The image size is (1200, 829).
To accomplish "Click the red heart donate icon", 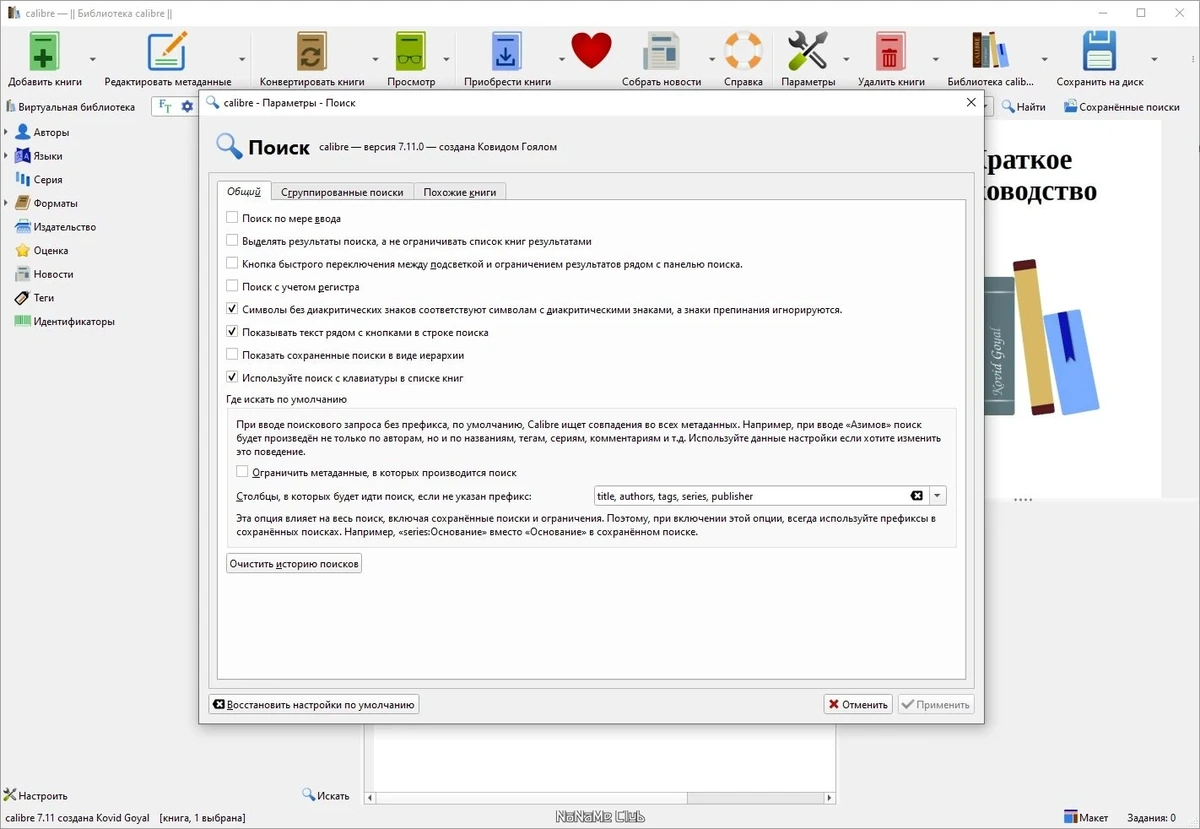I will click(x=591, y=49).
